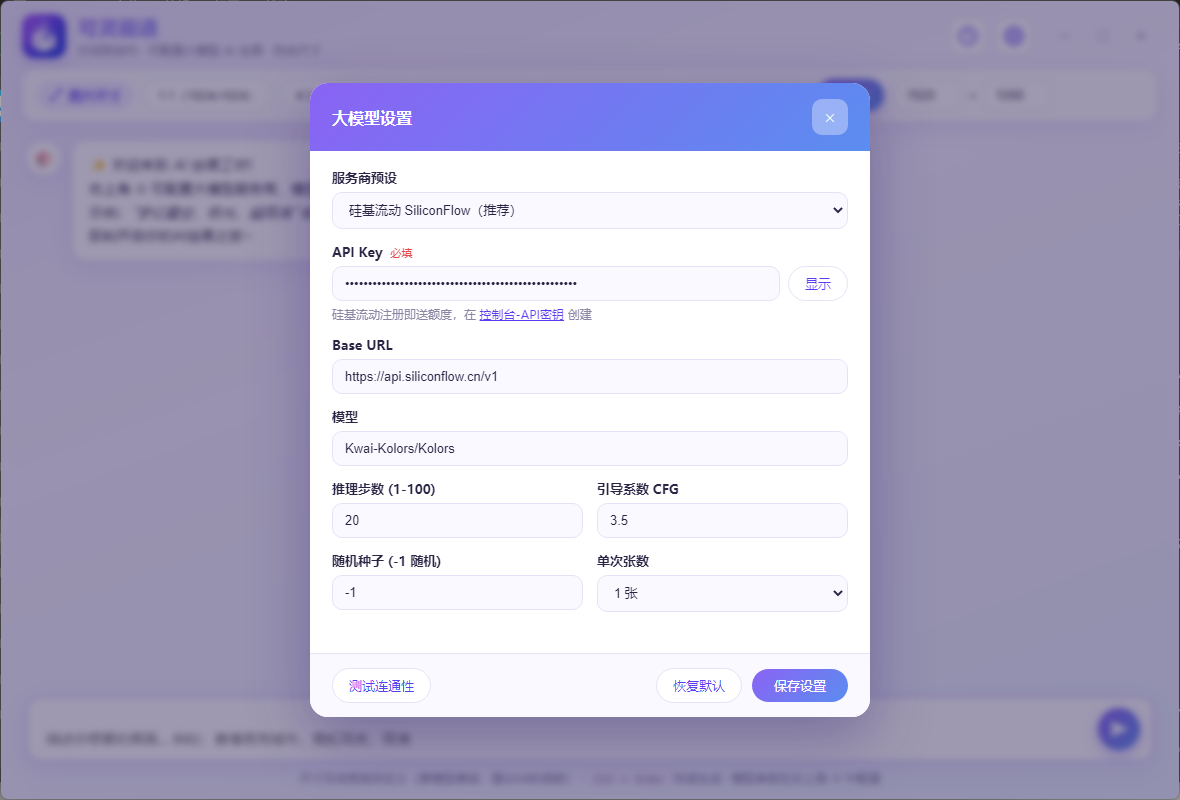Focus the API Key password field

pos(555,284)
